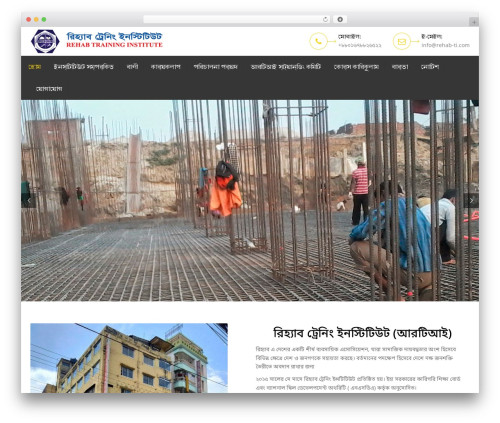Click the browser address bar field
Viewport: 500px width, 423px height.
coord(237,20)
